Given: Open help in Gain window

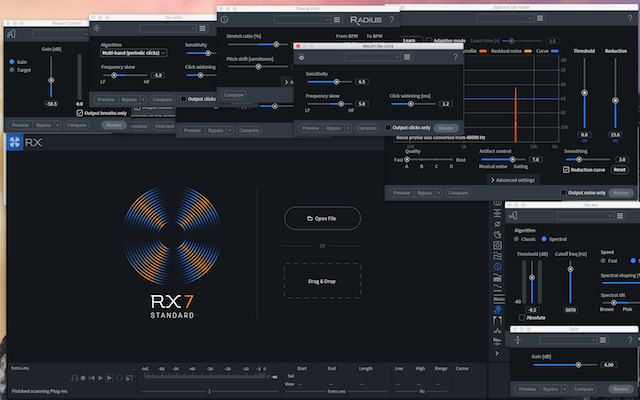Looking at the screenshot, I should 630,340.
